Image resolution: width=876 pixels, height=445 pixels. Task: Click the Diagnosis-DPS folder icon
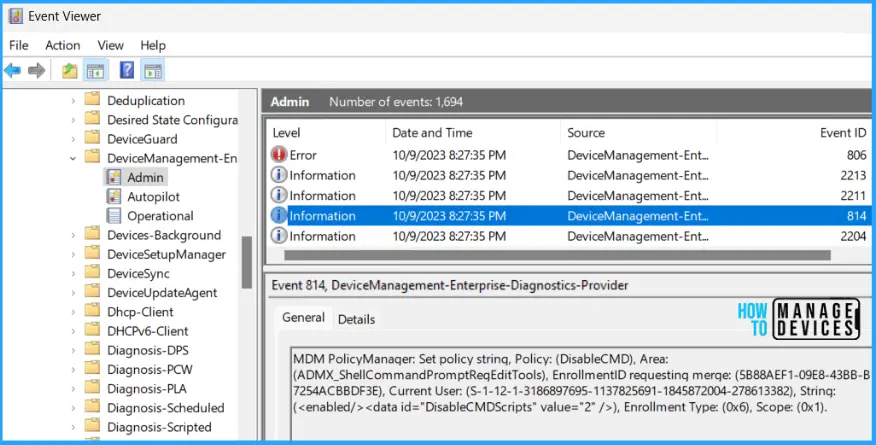click(92, 350)
